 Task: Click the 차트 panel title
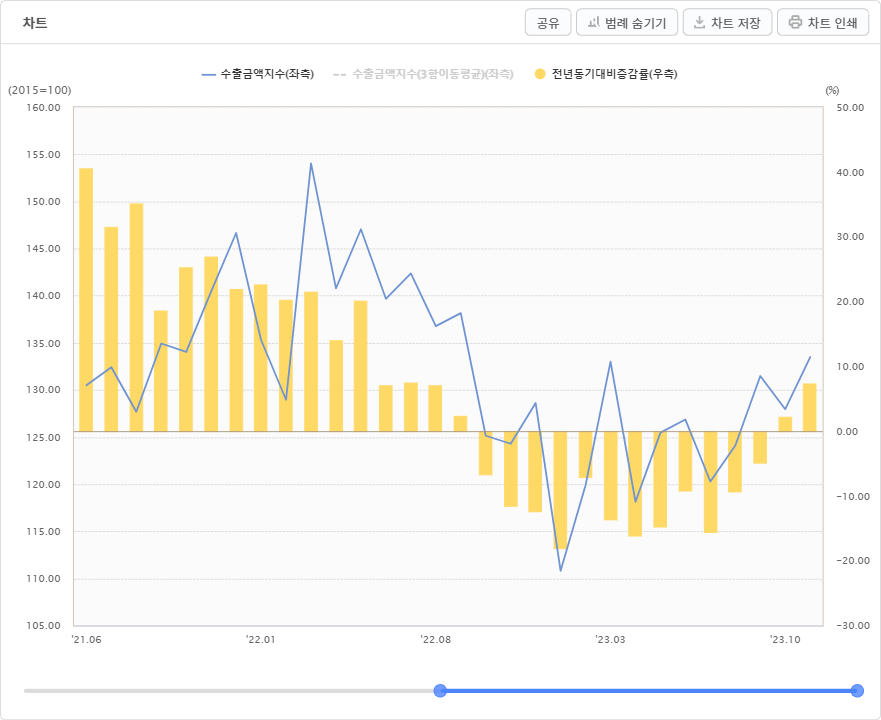(x=35, y=23)
